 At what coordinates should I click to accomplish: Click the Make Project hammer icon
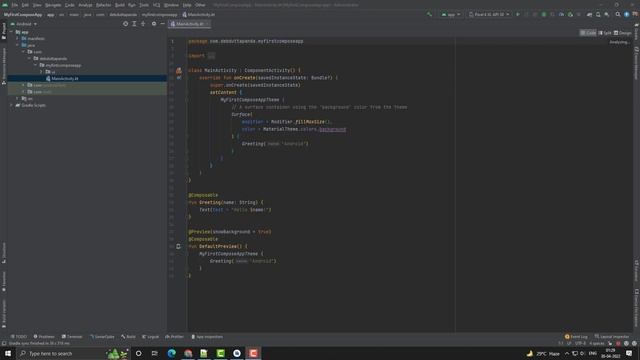tap(429, 15)
